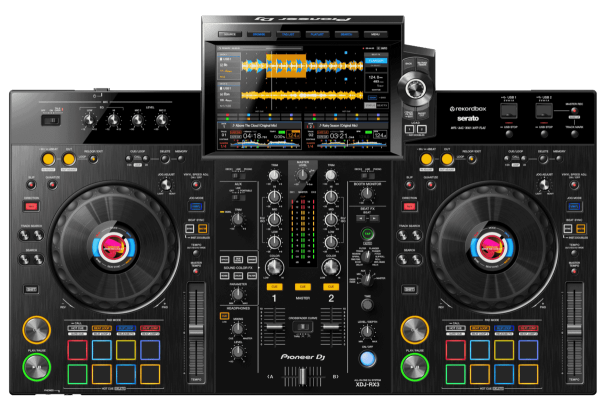Hit the purple performance pad on deck 1
600x407 pixels.
150,350
